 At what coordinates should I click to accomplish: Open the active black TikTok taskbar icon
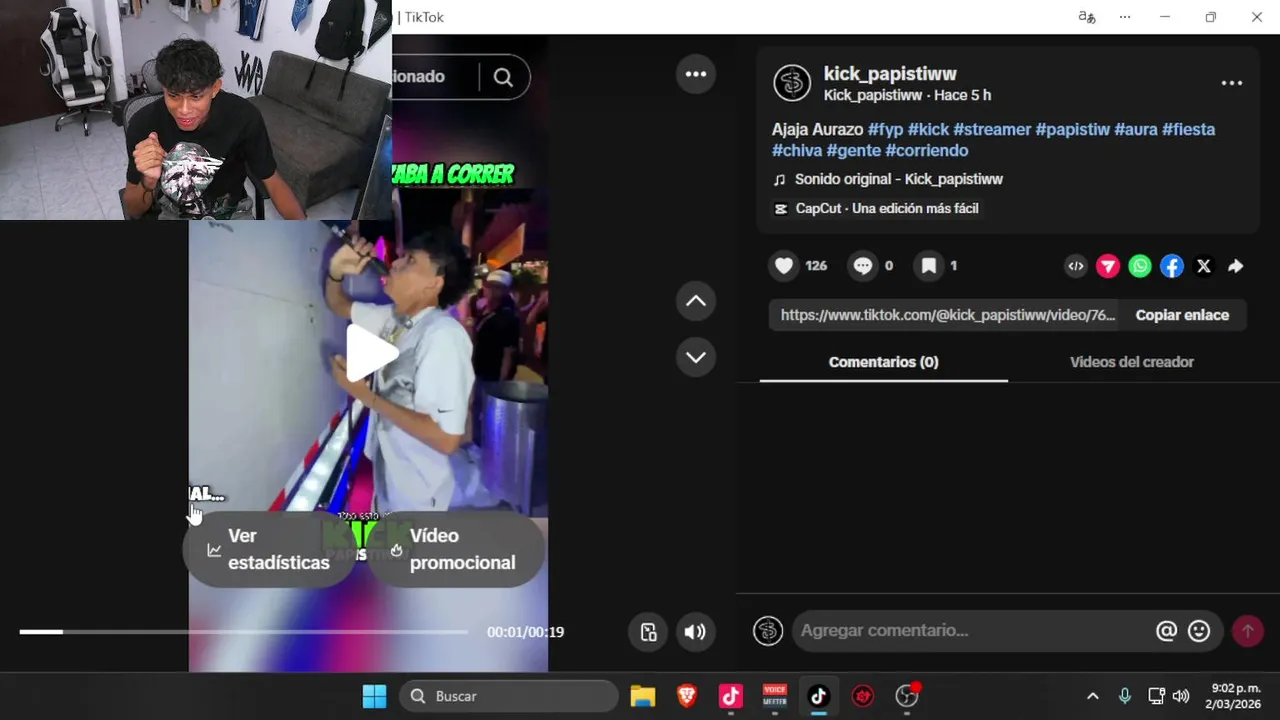coord(819,696)
